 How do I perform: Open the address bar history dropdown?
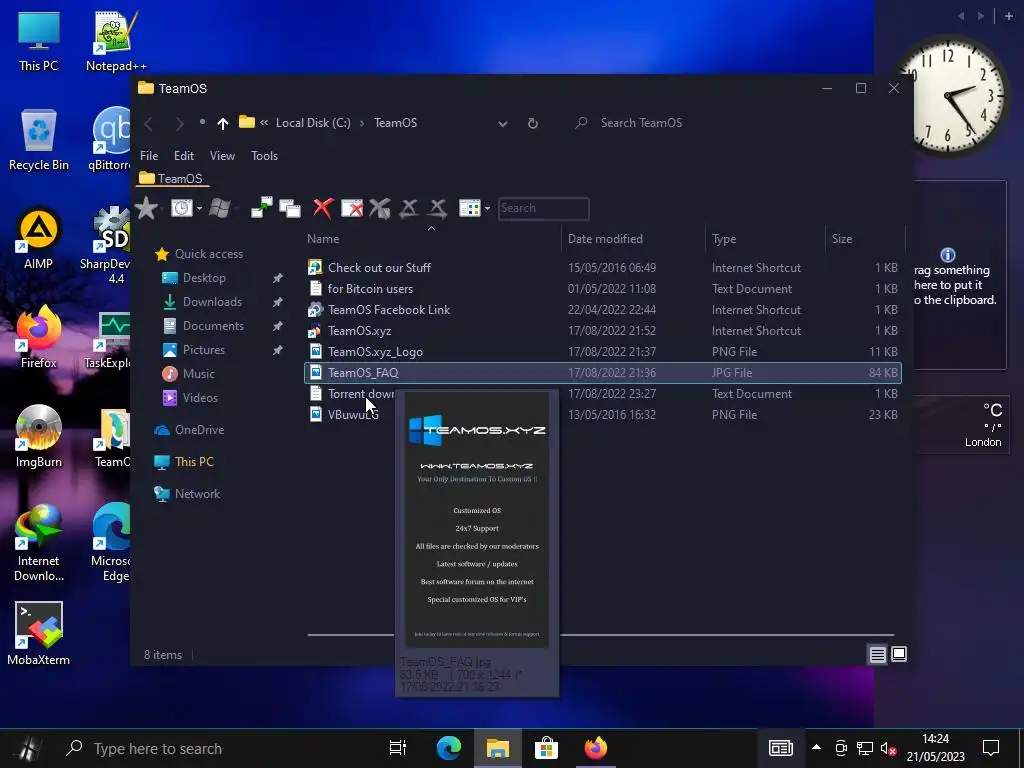tap(502, 123)
